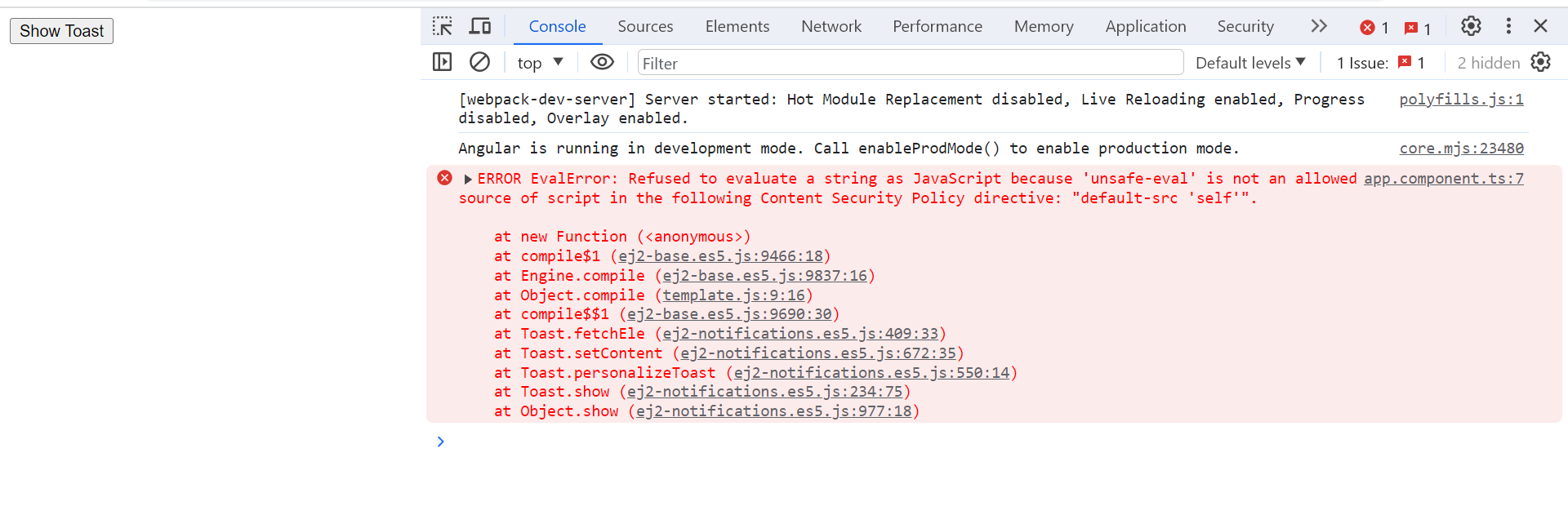Toggle the device toolbar icon
This screenshot has width=1568, height=515.
480,26
